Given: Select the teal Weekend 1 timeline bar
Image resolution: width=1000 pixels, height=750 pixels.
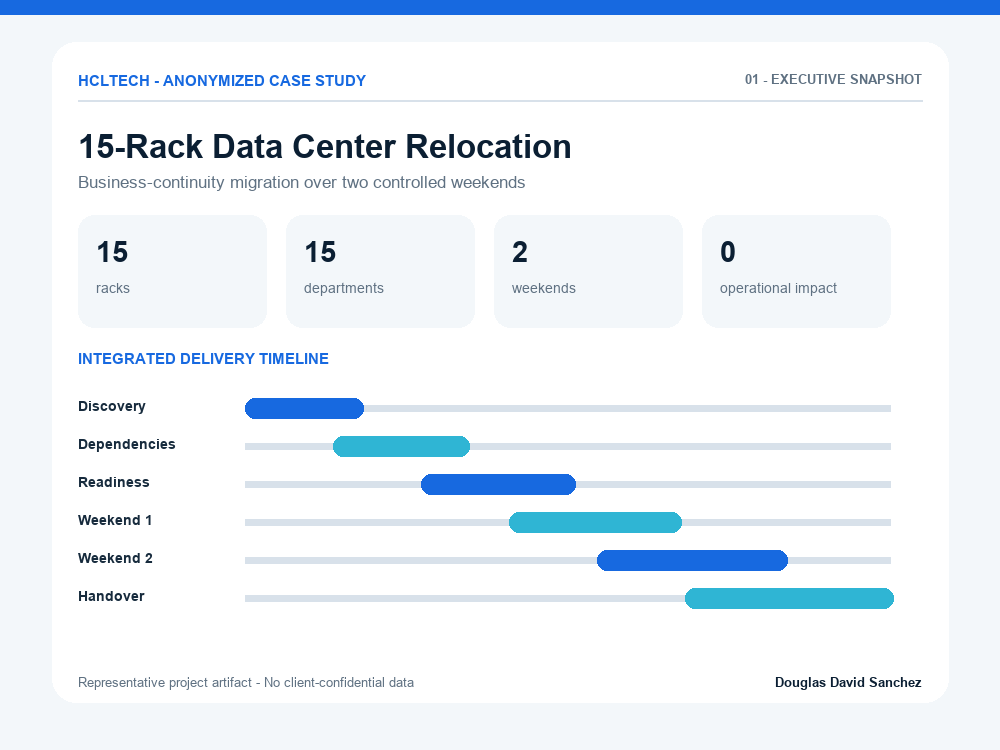Looking at the screenshot, I should tap(595, 522).
